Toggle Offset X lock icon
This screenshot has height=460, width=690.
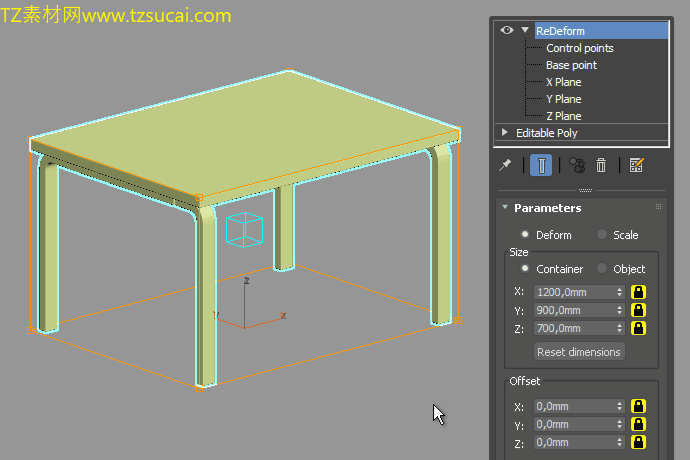click(x=639, y=406)
